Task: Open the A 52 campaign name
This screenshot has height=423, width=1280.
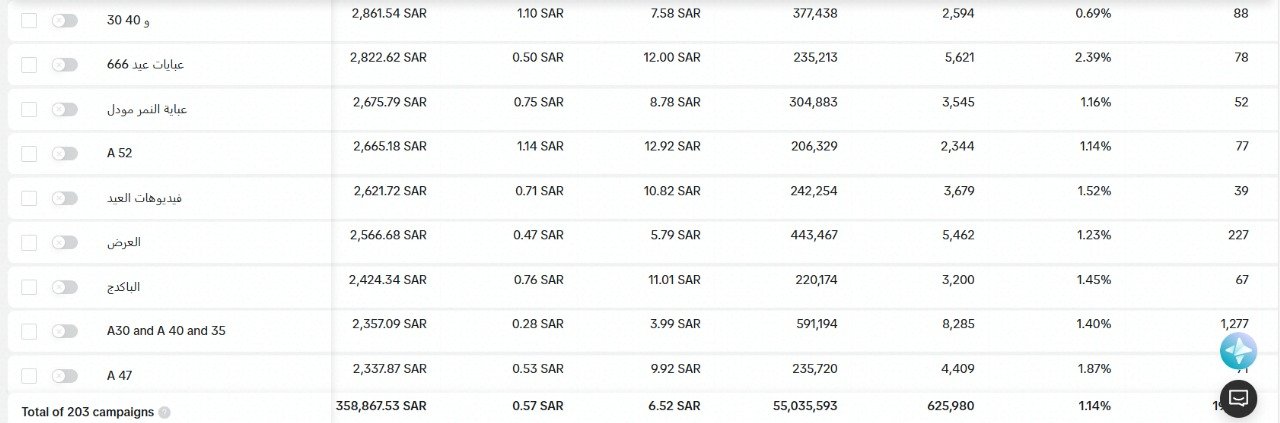Action: pyautogui.click(x=120, y=153)
